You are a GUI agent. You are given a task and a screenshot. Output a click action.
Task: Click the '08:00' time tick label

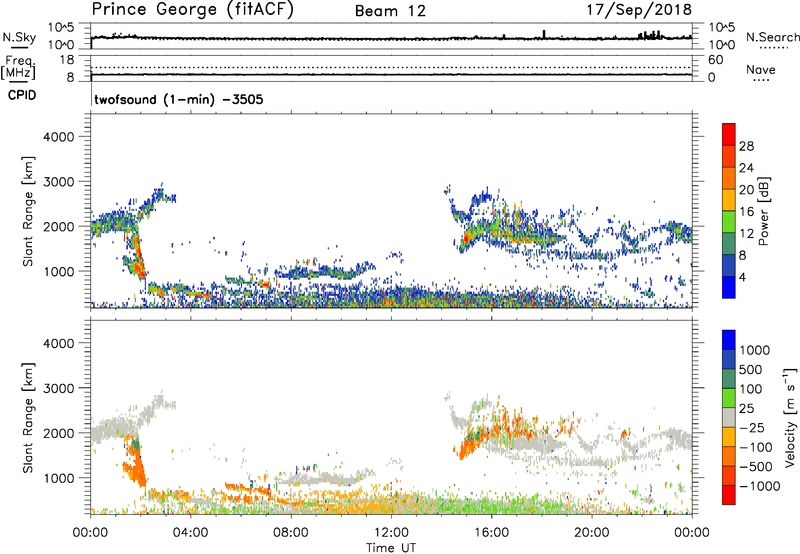coord(291,533)
